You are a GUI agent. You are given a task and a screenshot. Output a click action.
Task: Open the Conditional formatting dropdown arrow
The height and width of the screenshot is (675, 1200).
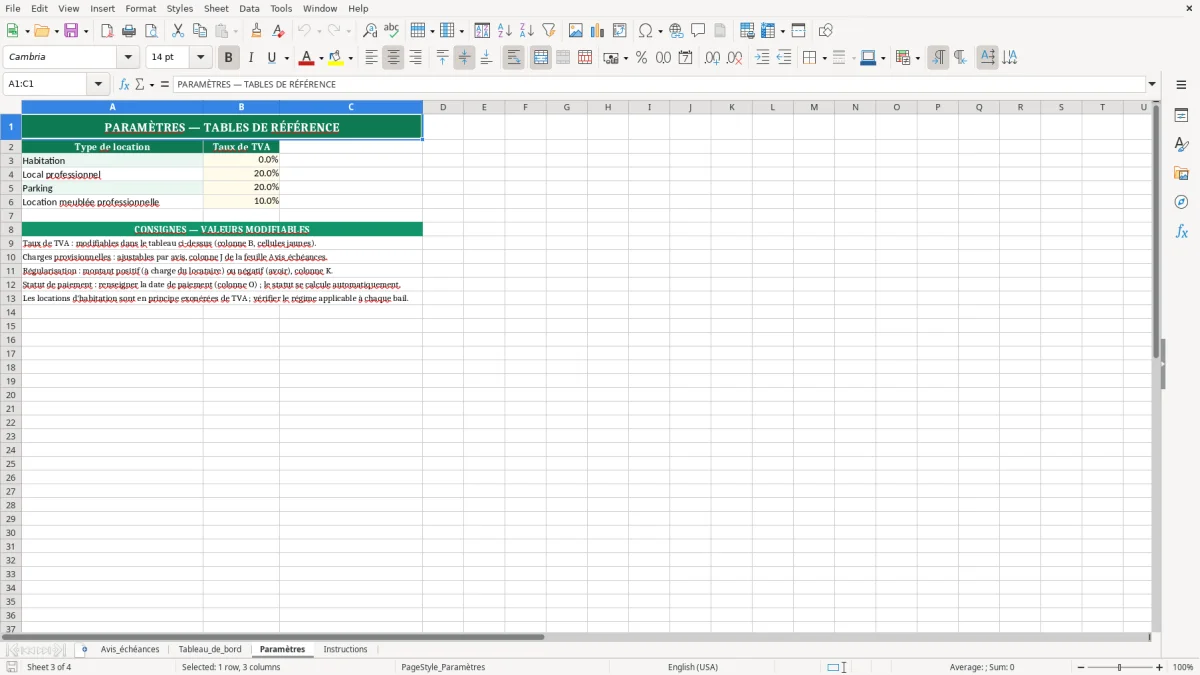click(916, 58)
